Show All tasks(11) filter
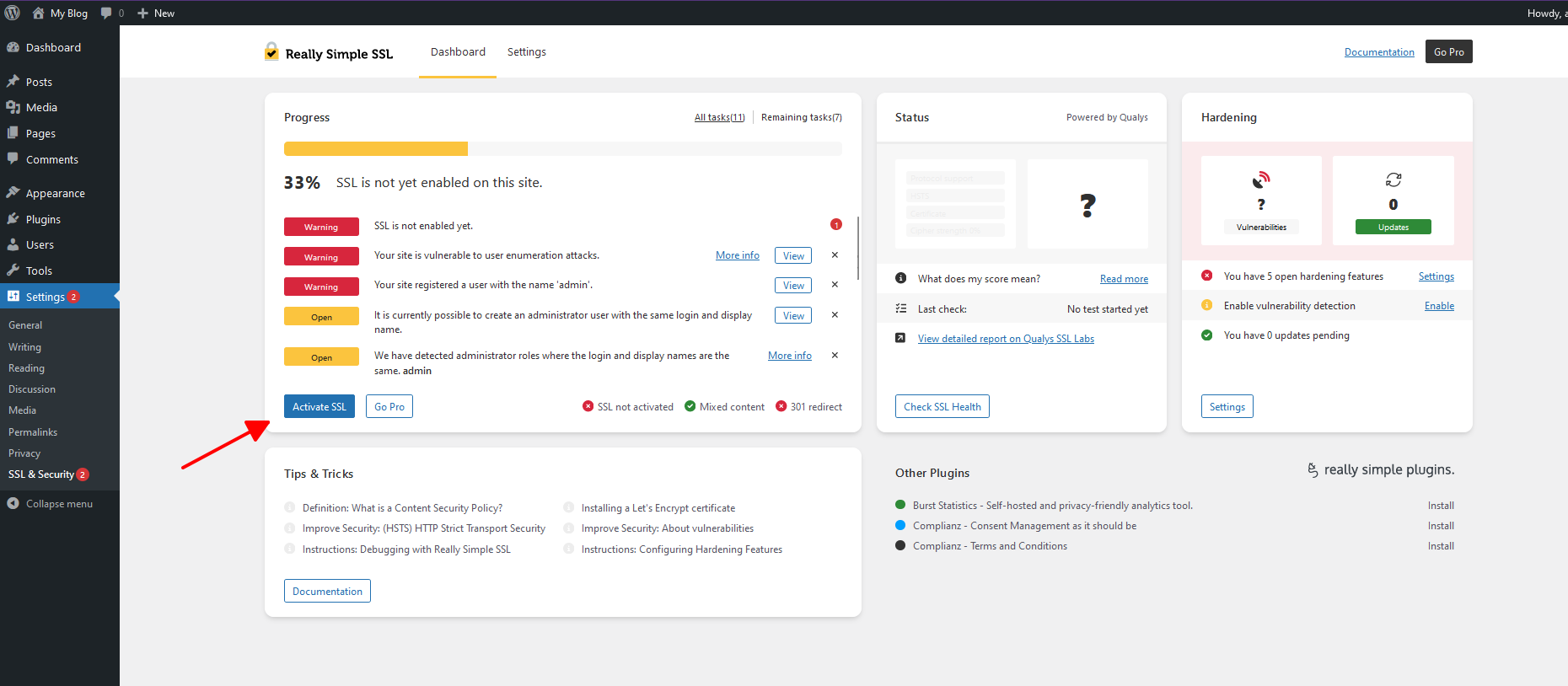Screen dimensions: 1568x686 tap(720, 117)
